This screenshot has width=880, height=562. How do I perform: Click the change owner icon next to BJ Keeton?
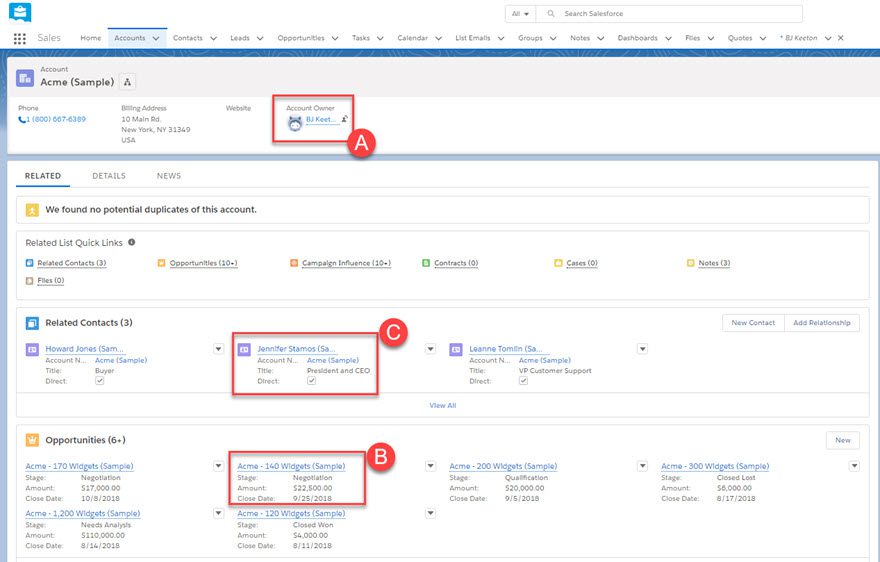click(344, 119)
